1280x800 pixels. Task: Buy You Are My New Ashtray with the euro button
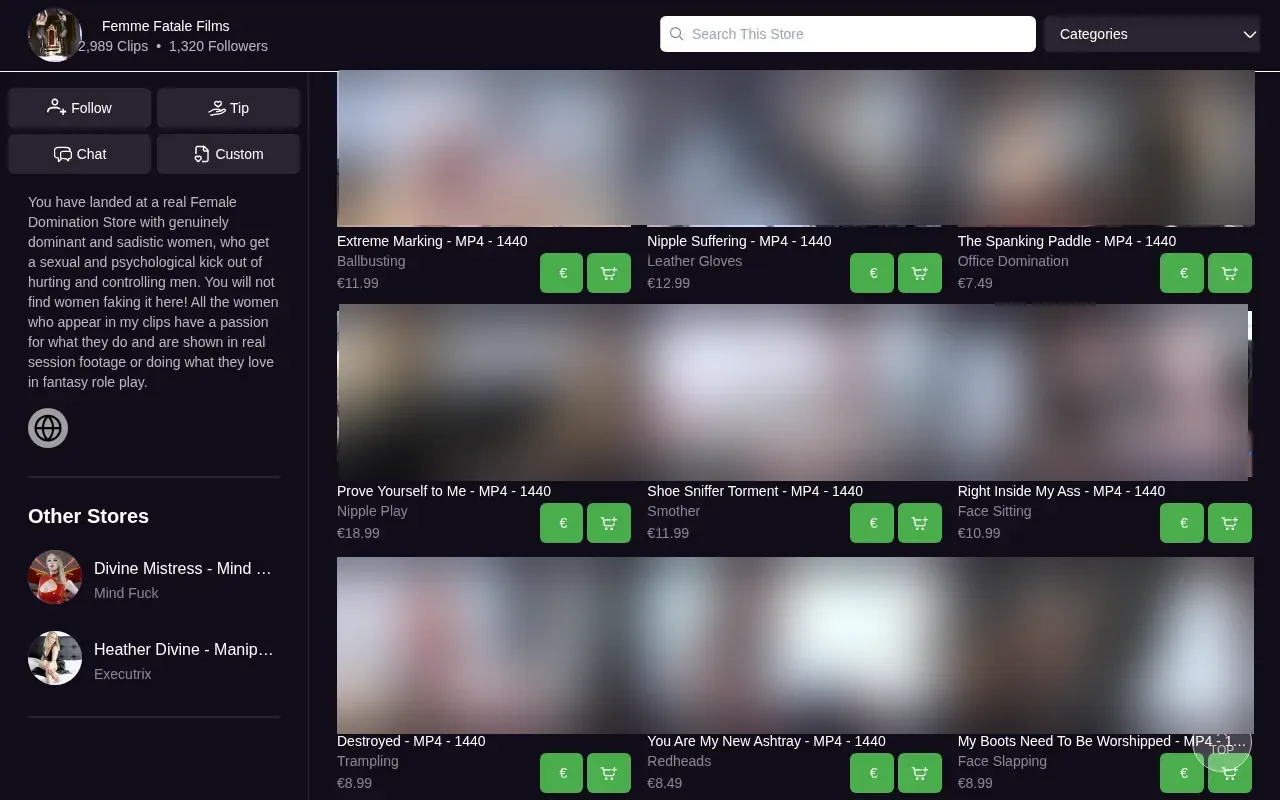pyautogui.click(x=872, y=773)
